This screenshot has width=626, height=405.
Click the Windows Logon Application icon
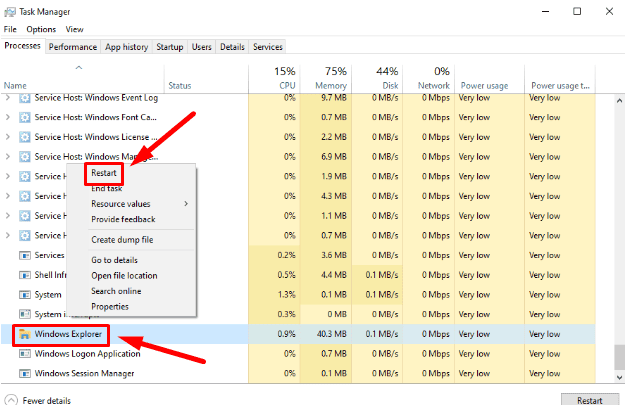[25, 354]
